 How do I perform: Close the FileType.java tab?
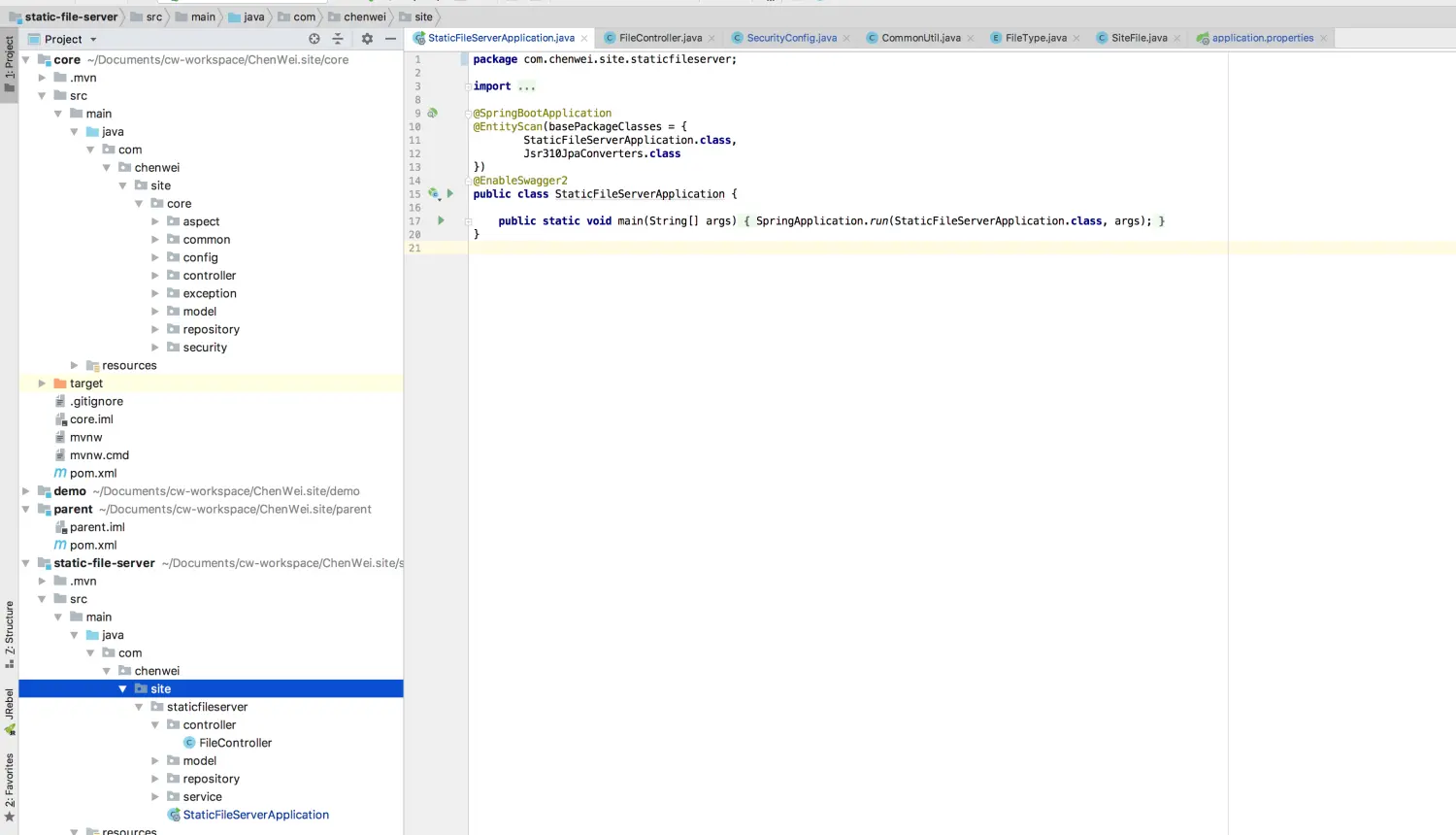(1076, 39)
